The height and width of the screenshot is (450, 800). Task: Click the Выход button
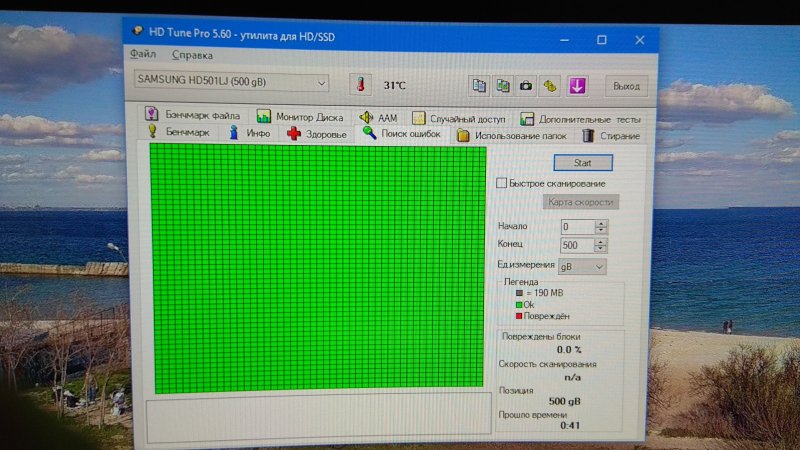point(626,86)
